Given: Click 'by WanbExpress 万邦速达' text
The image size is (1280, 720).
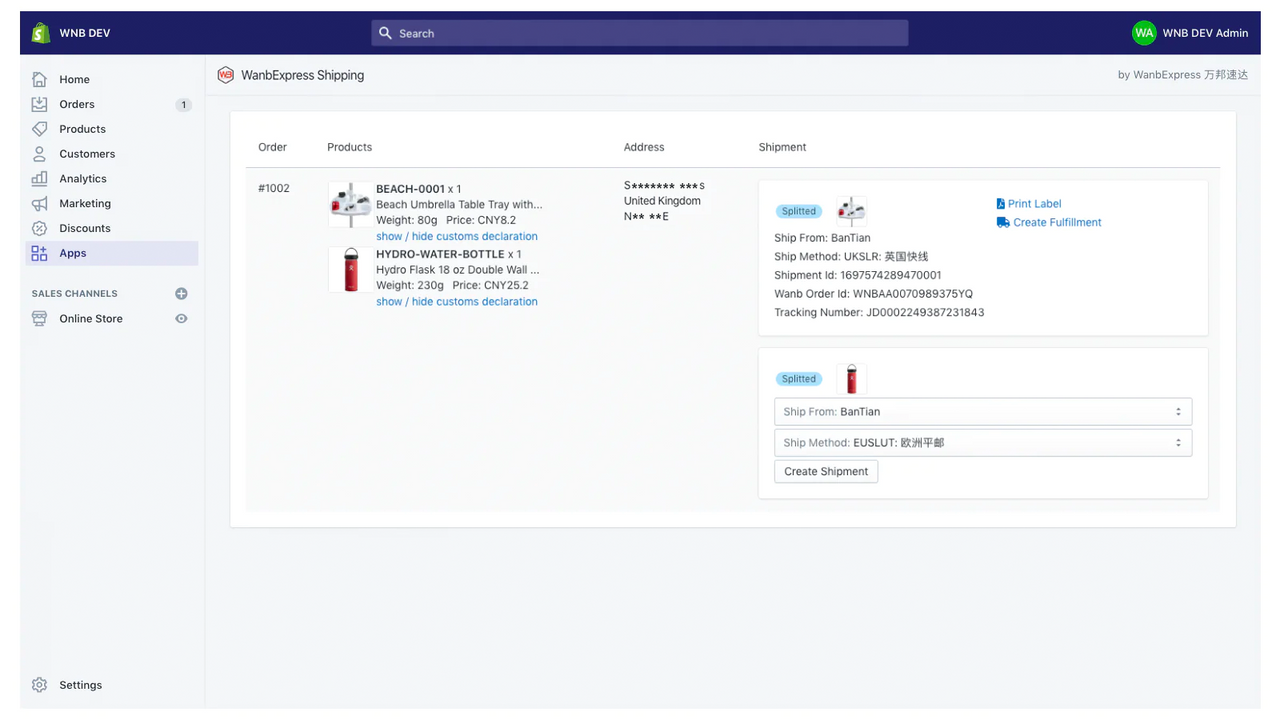Looking at the screenshot, I should click(1183, 75).
